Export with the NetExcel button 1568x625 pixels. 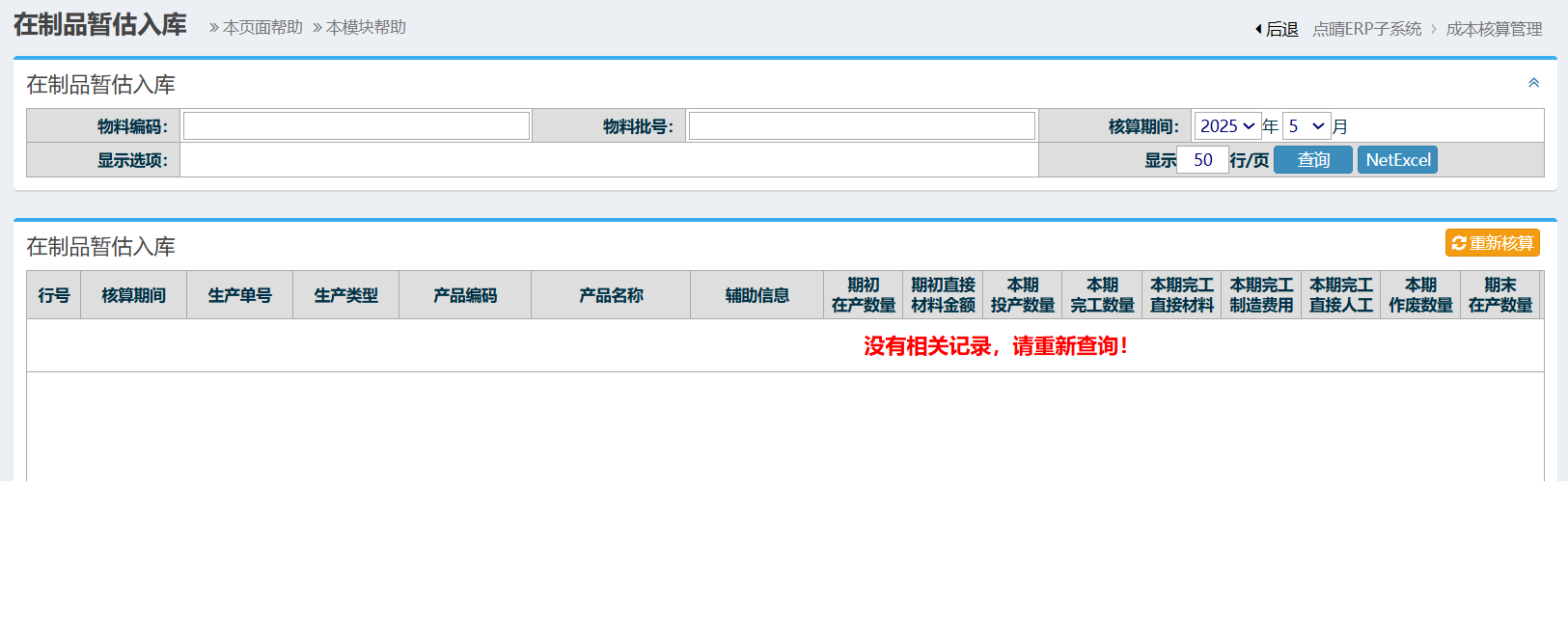[1397, 160]
